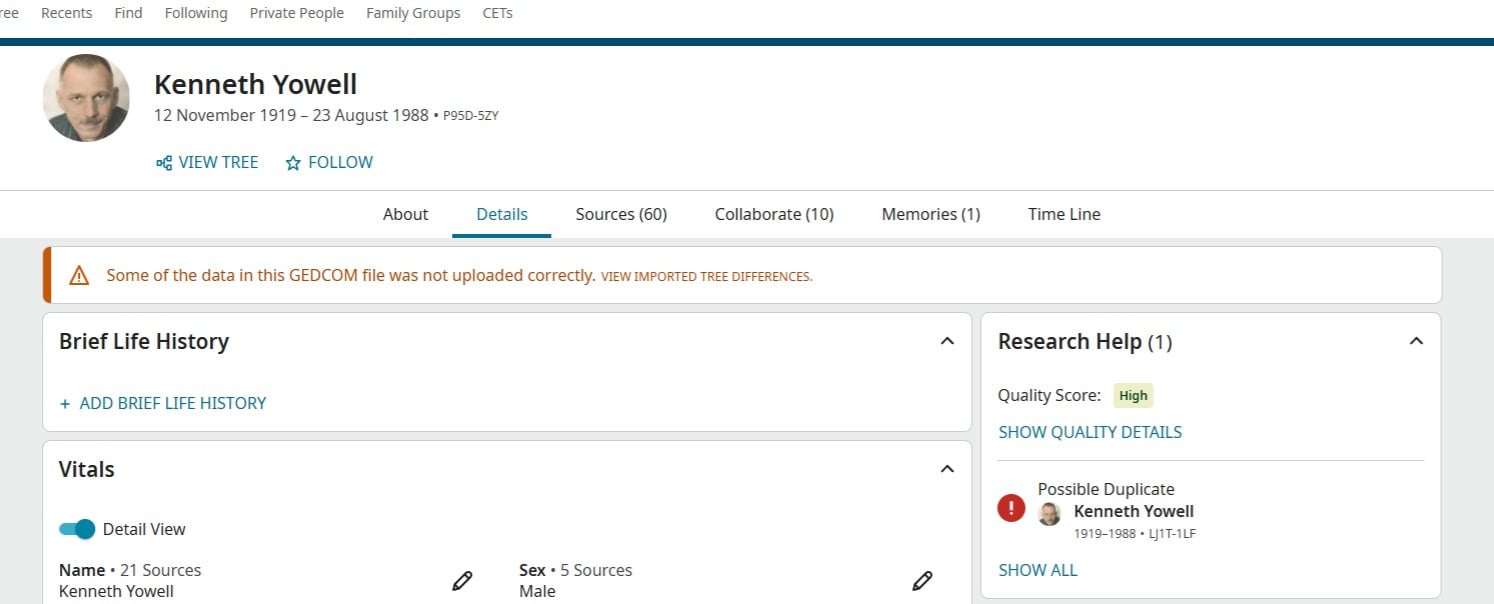
Task: Click the pencil icon beside Name
Action: tap(462, 581)
